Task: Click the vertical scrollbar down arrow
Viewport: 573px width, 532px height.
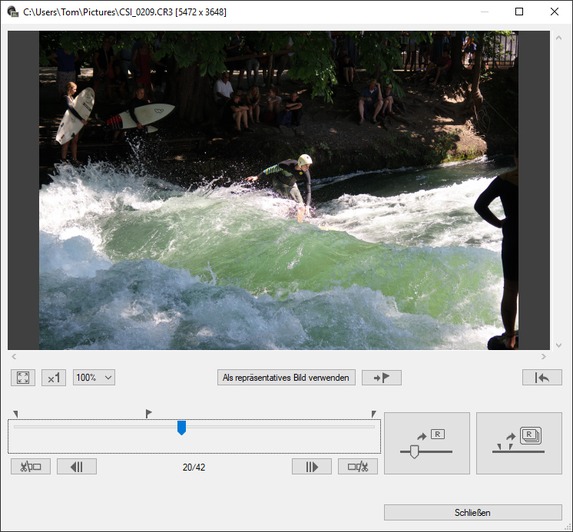Action: pos(558,345)
